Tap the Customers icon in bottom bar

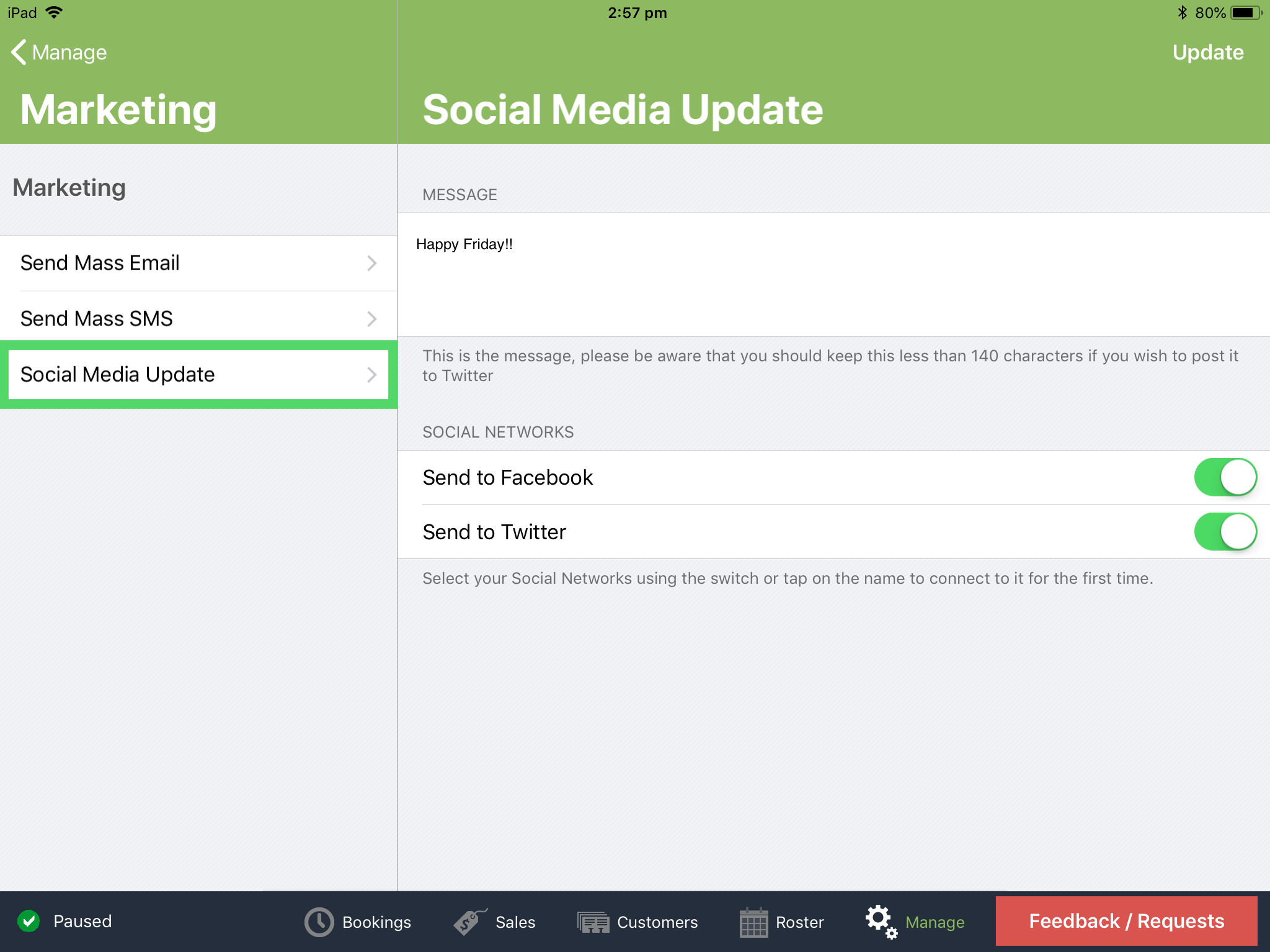[592, 922]
